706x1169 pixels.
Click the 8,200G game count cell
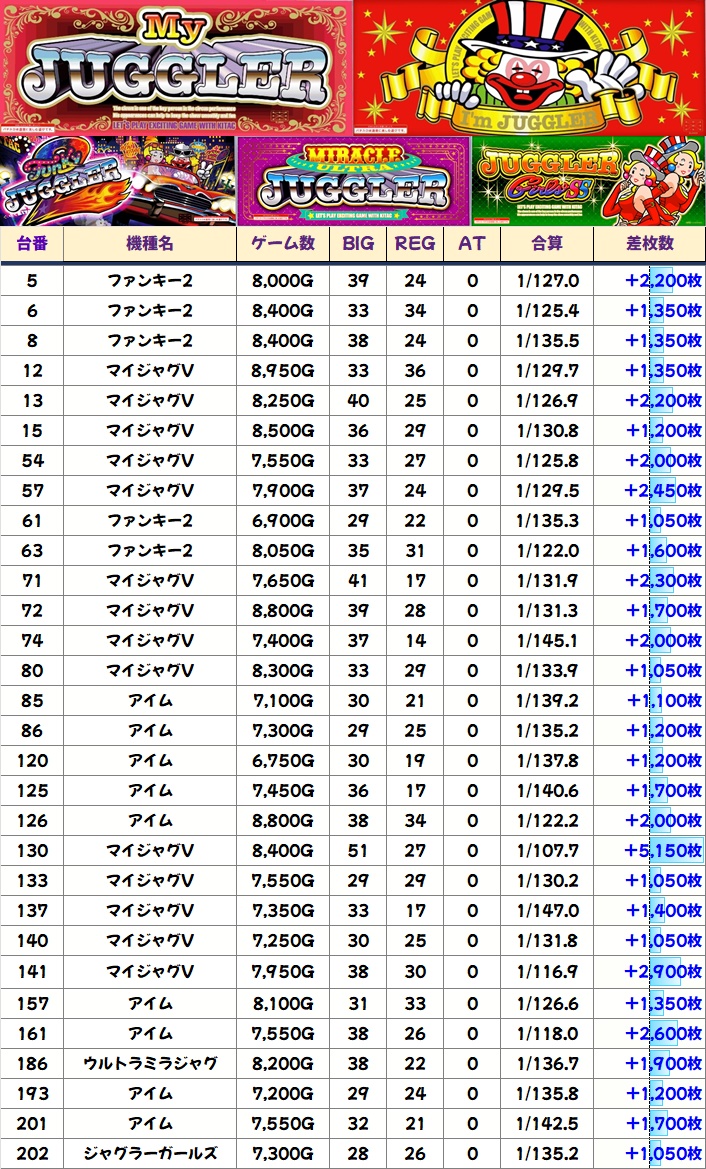point(283,1064)
